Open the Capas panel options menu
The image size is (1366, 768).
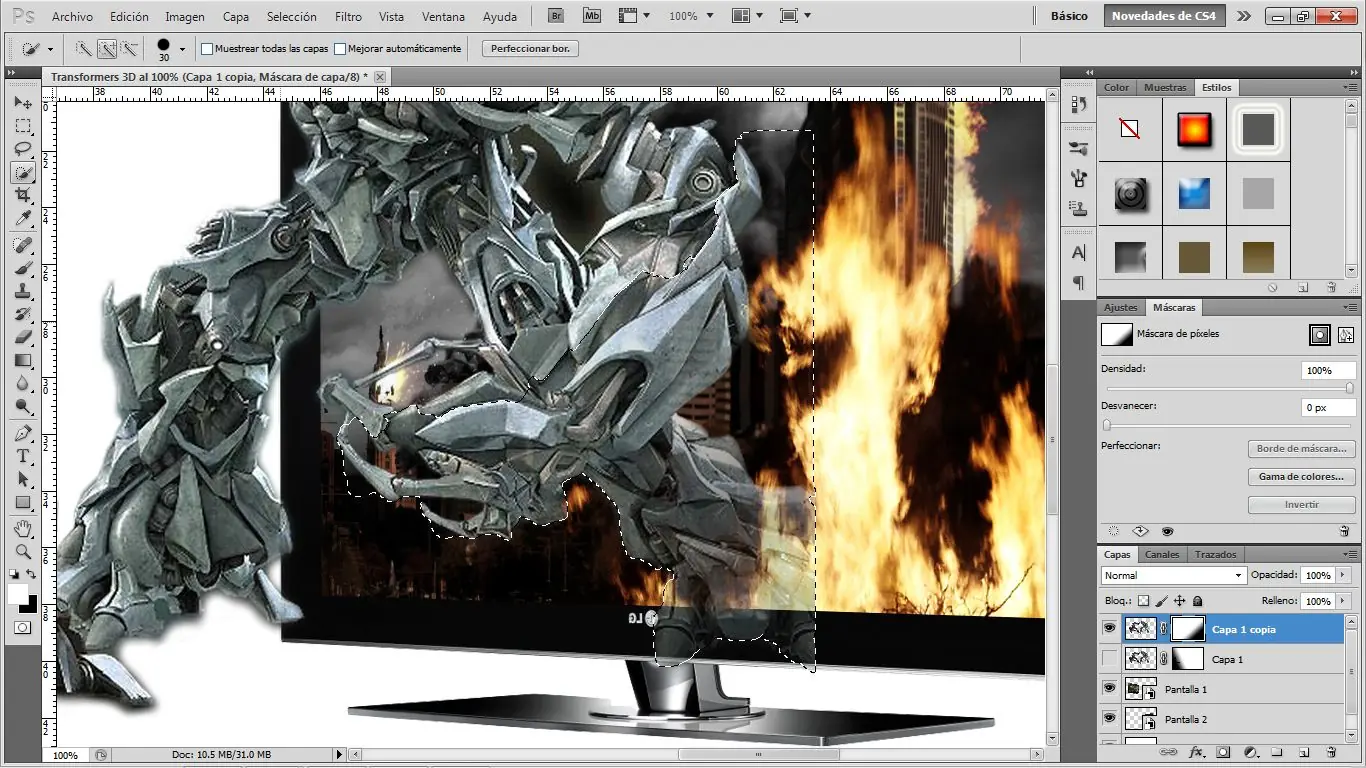pos(1350,554)
